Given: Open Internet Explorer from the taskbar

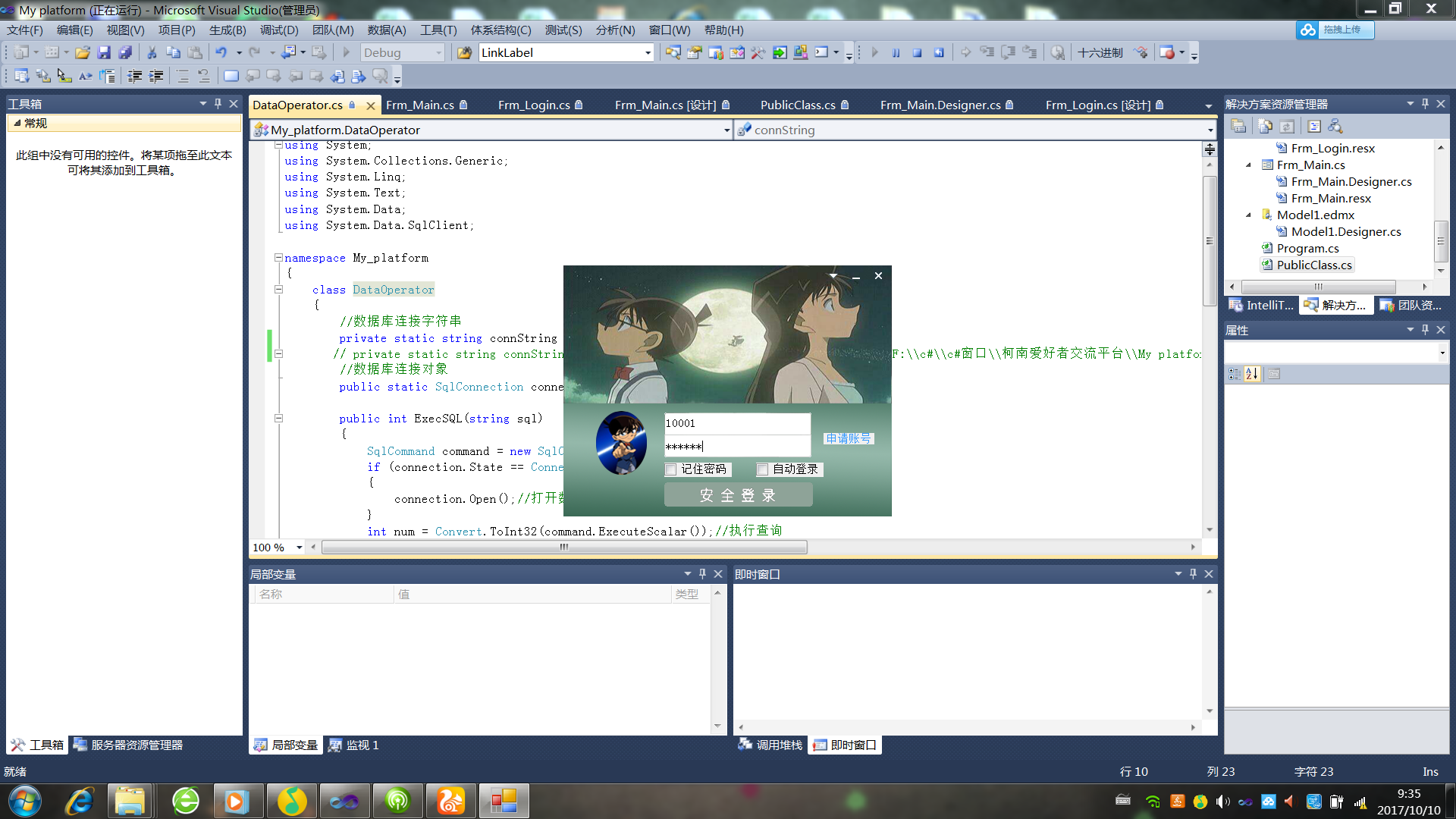Looking at the screenshot, I should (x=79, y=801).
